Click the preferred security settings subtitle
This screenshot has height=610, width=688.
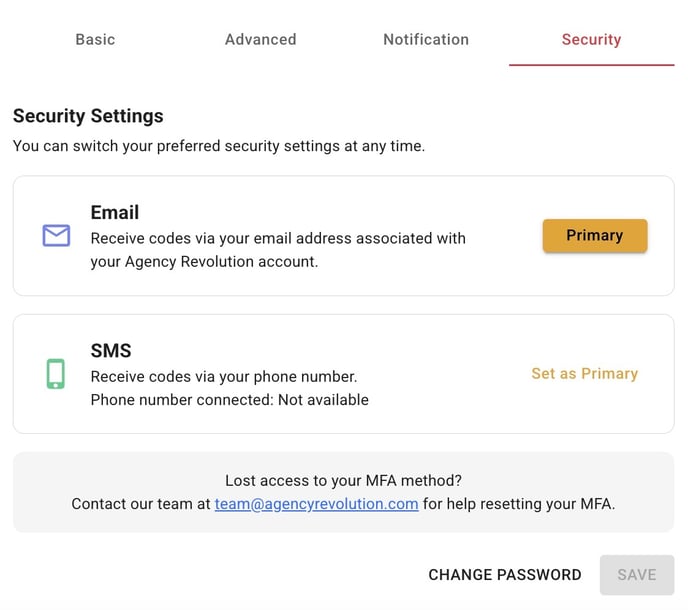click(219, 146)
